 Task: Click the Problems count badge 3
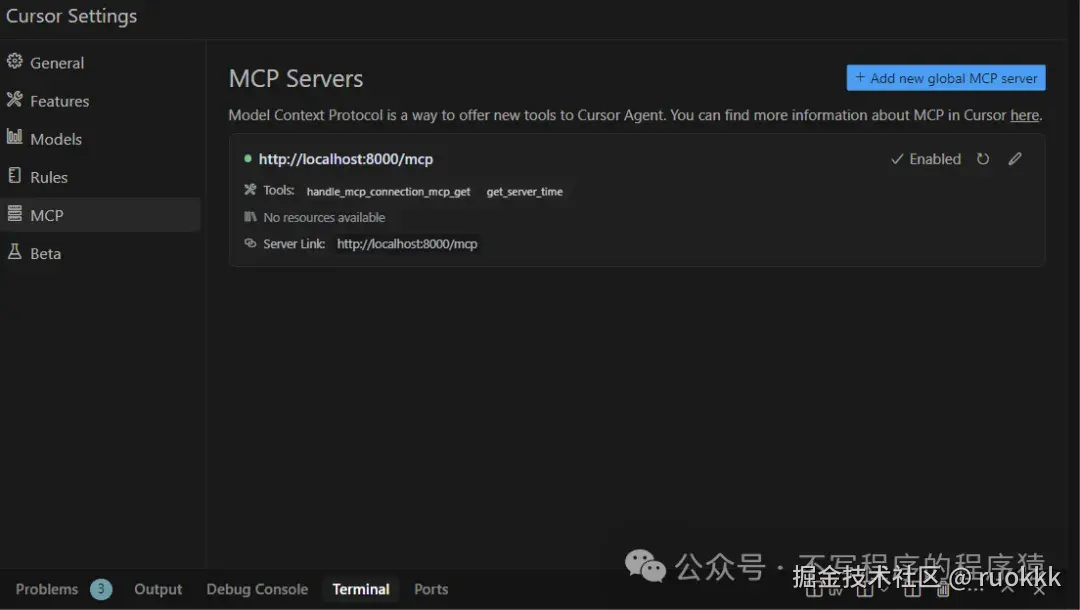[101, 589]
